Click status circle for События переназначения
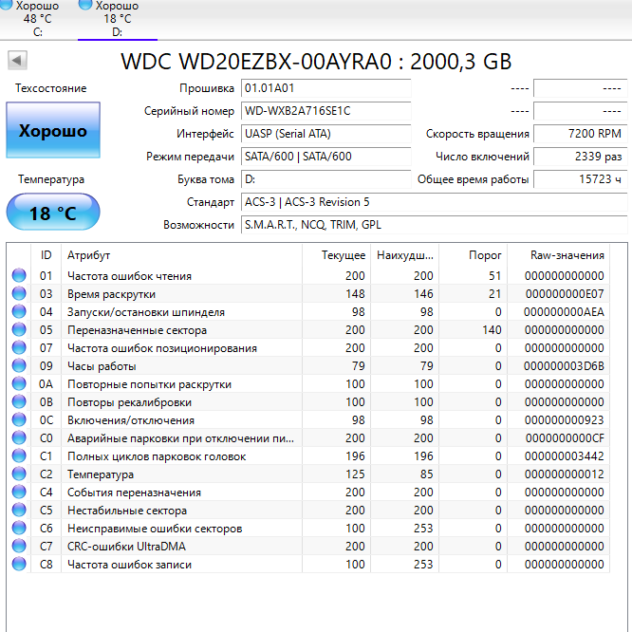632x632 pixels. [x=19, y=492]
